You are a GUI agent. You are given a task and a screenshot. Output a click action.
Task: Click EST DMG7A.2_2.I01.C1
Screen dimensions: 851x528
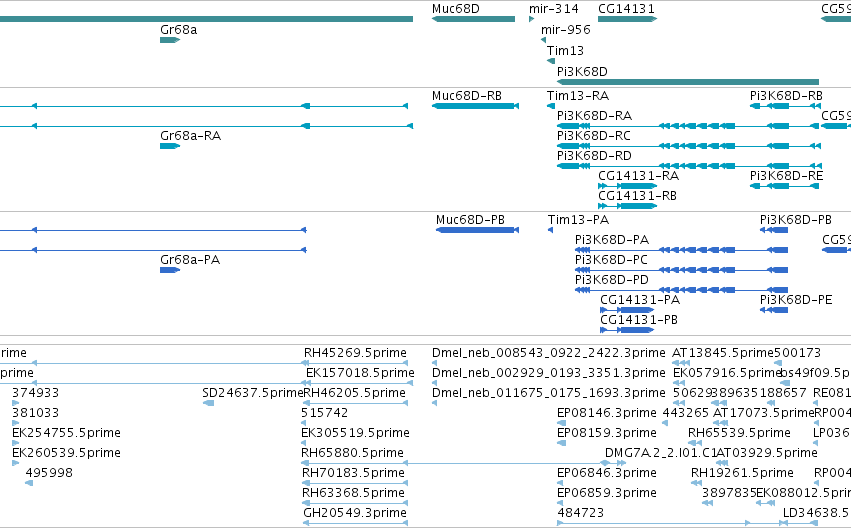660,453
